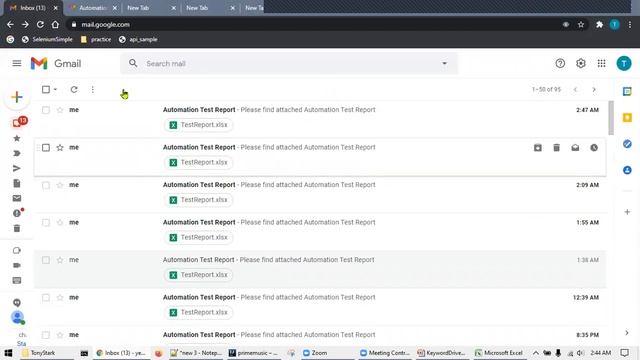Select checkbox of 1:38 AM email
Image resolution: width=640 pixels, height=360 pixels.
(46, 260)
